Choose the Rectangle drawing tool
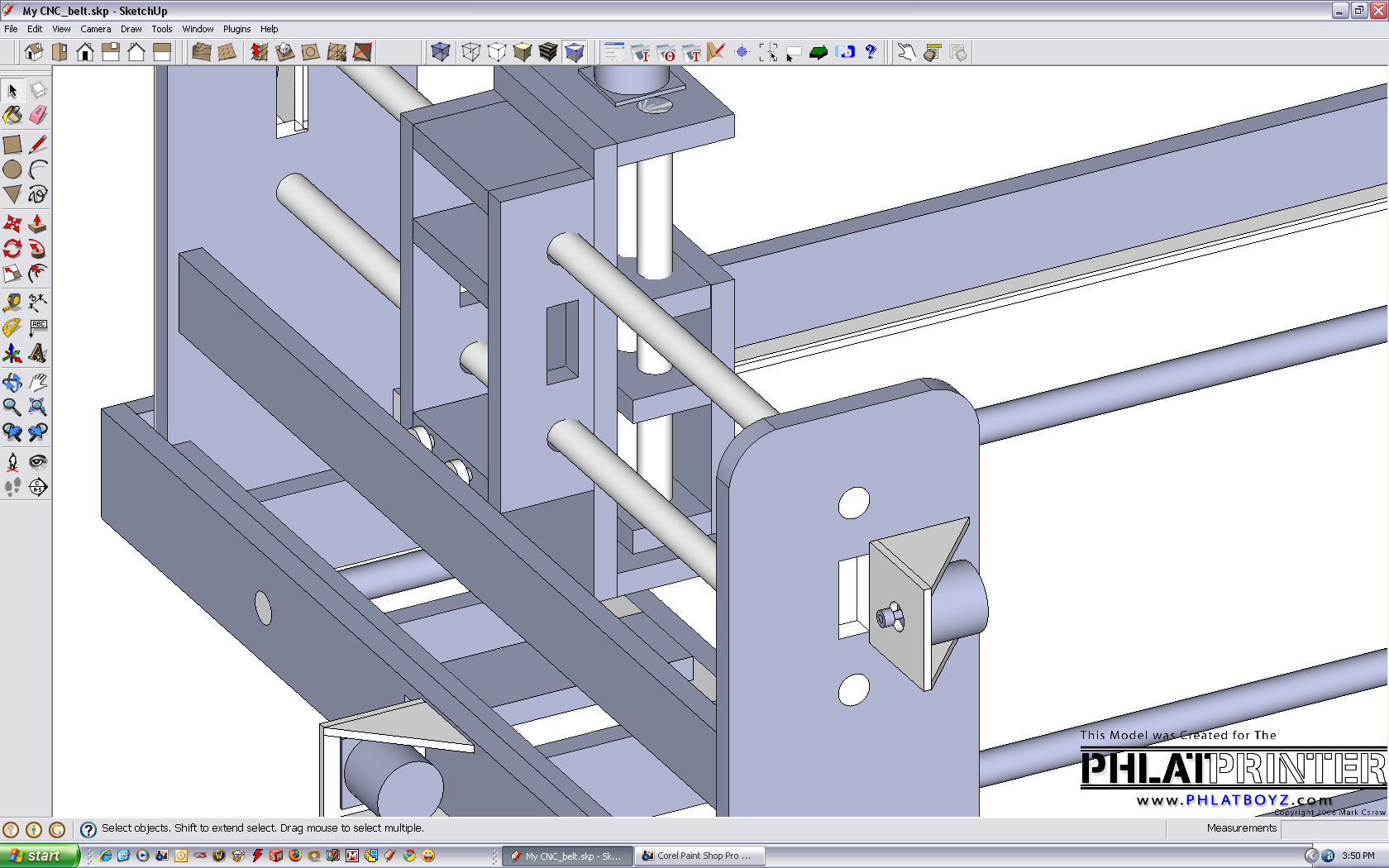Viewport: 1389px width, 868px height. click(12, 145)
